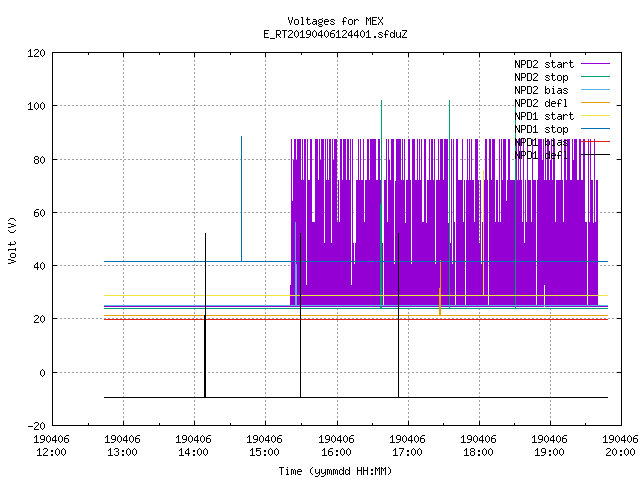Click the orange NPD2 defl spike near 17:27
The width and height of the screenshot is (640, 480).
440,288
